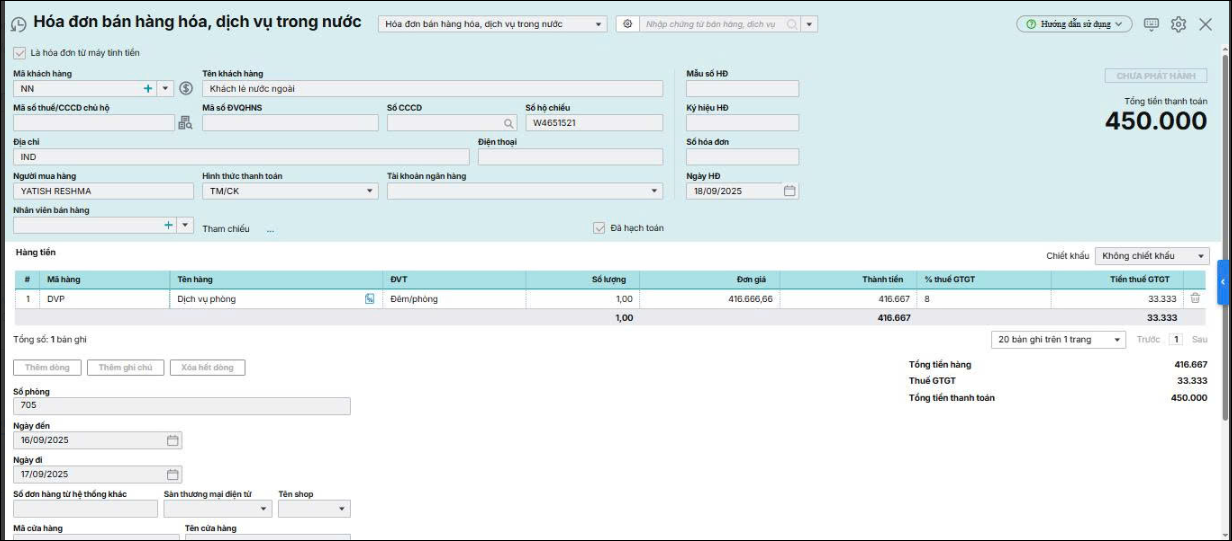Open the Chiết khấu dropdown
The width and height of the screenshot is (1232, 541).
pos(1152,256)
